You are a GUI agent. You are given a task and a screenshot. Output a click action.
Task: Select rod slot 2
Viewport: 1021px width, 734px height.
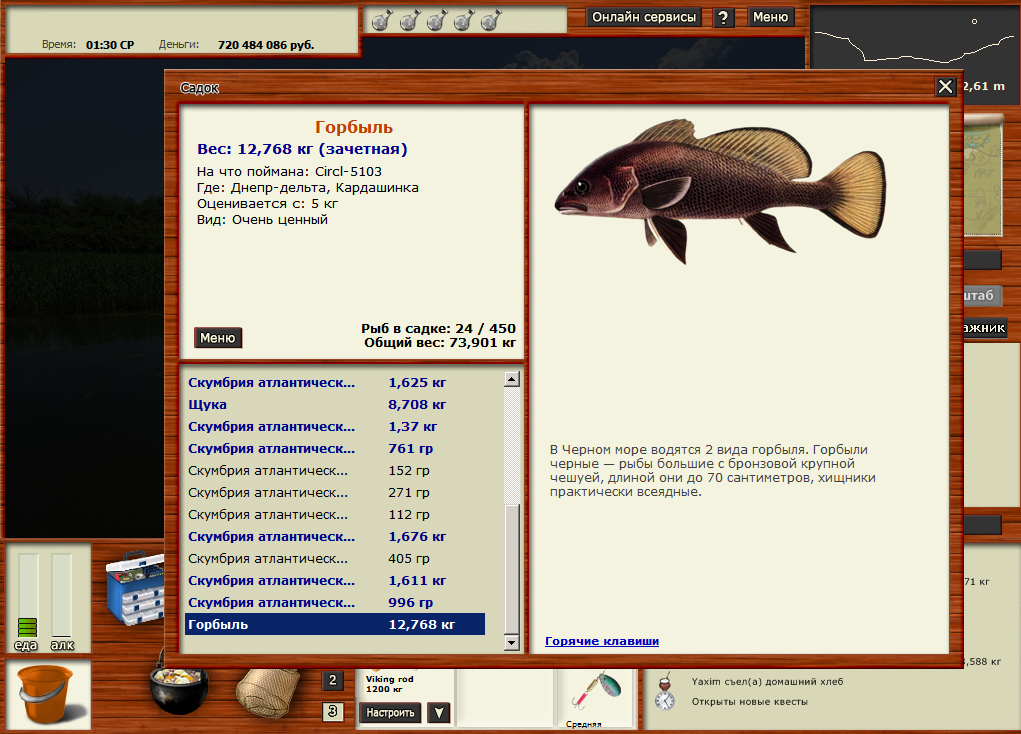[332, 681]
